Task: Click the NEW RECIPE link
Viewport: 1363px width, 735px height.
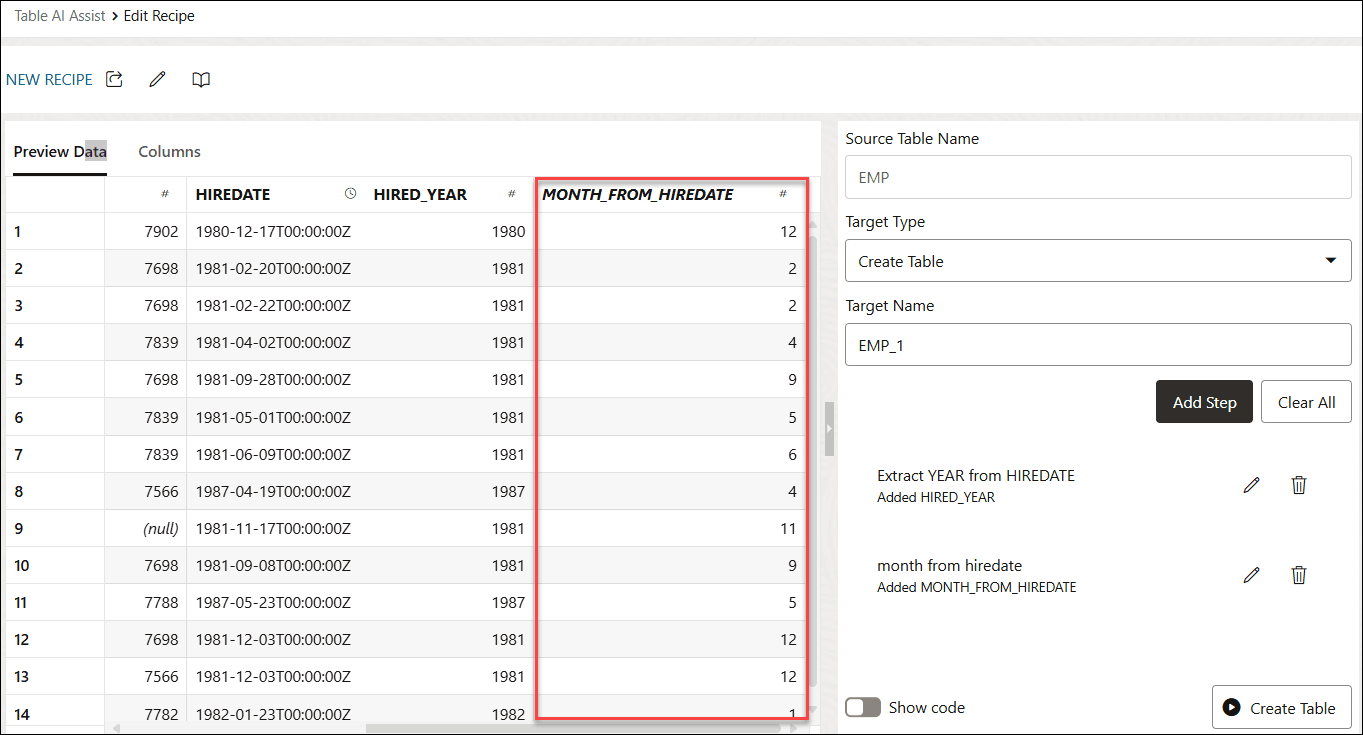Action: (50, 79)
